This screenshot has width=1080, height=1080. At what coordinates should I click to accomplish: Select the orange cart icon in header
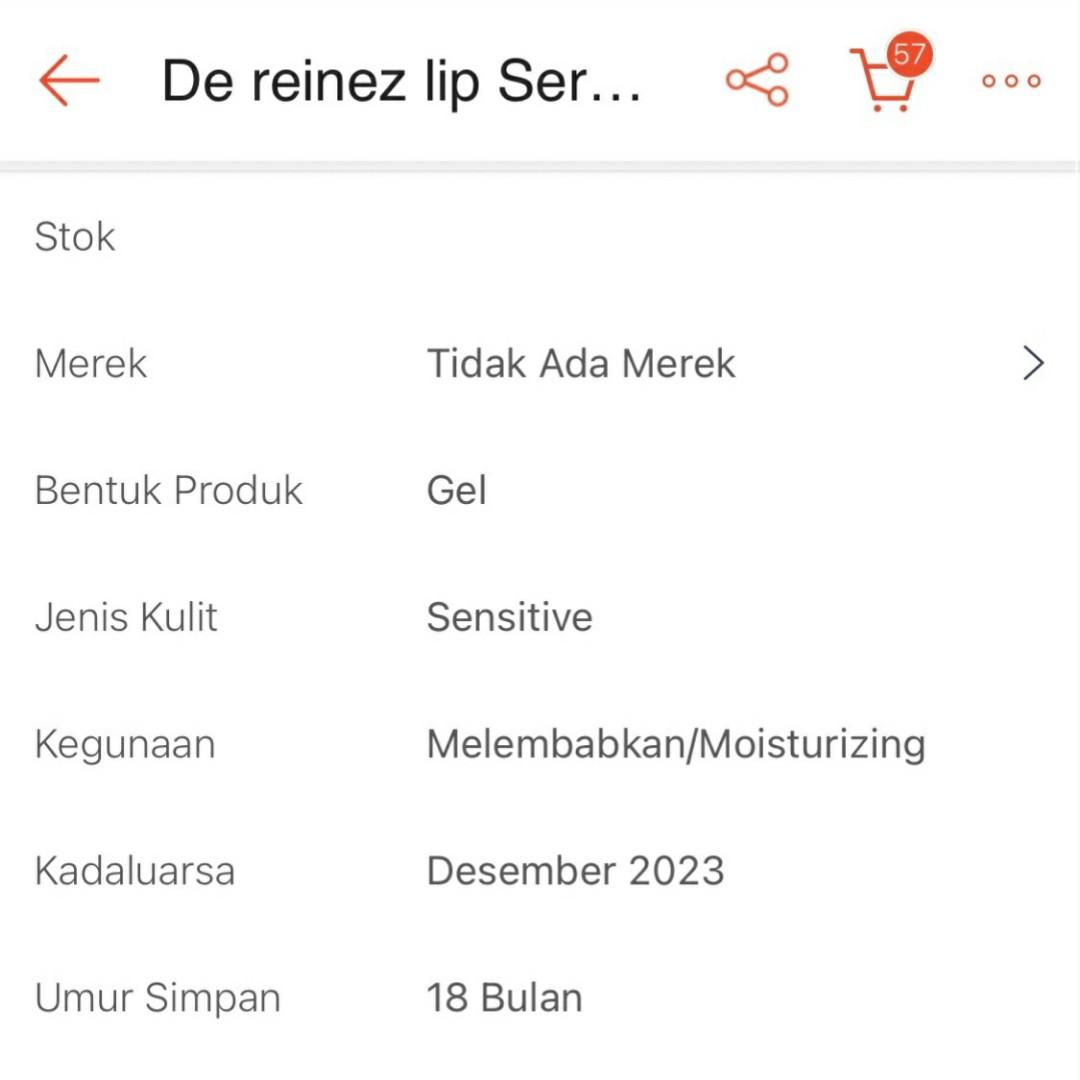[x=884, y=85]
